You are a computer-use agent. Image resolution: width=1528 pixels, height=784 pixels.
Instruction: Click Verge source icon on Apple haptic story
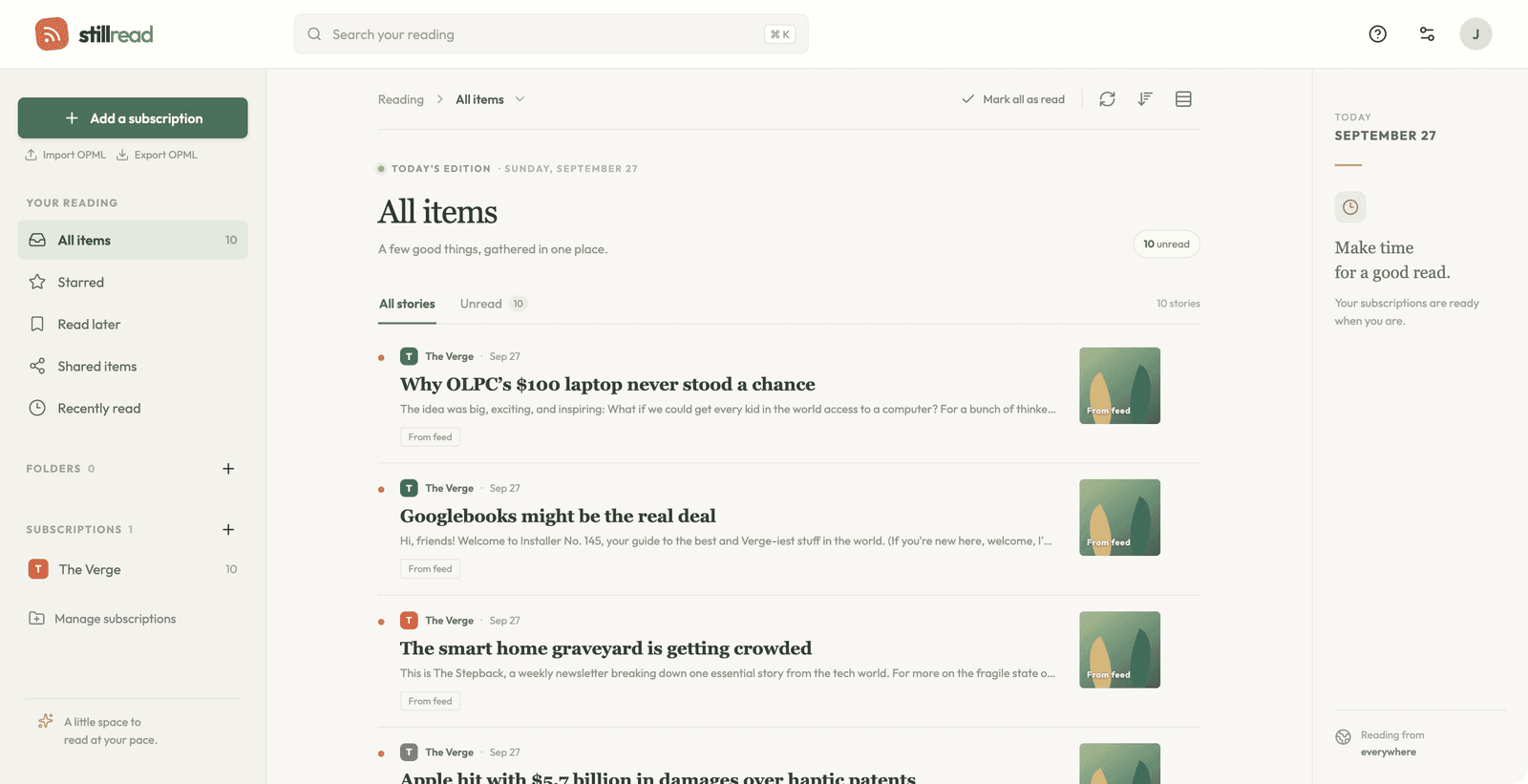(409, 752)
